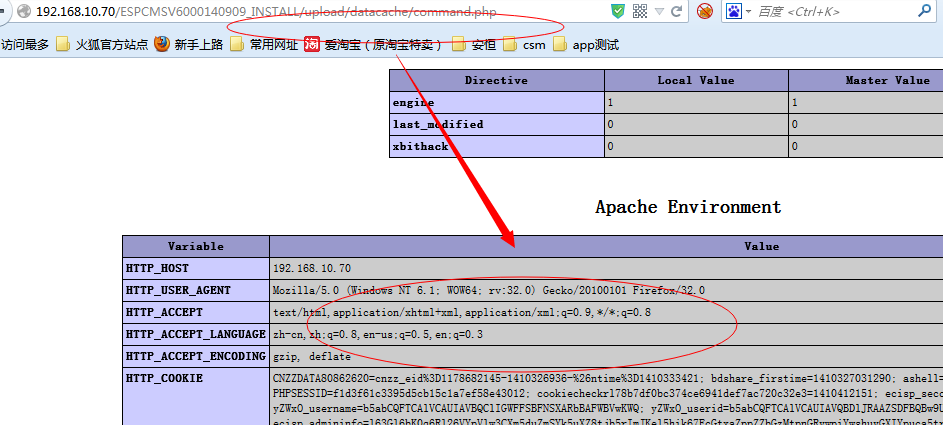The width and height of the screenshot is (943, 425).
Task: Open the 访问最多 bookmark
Action: (25, 44)
